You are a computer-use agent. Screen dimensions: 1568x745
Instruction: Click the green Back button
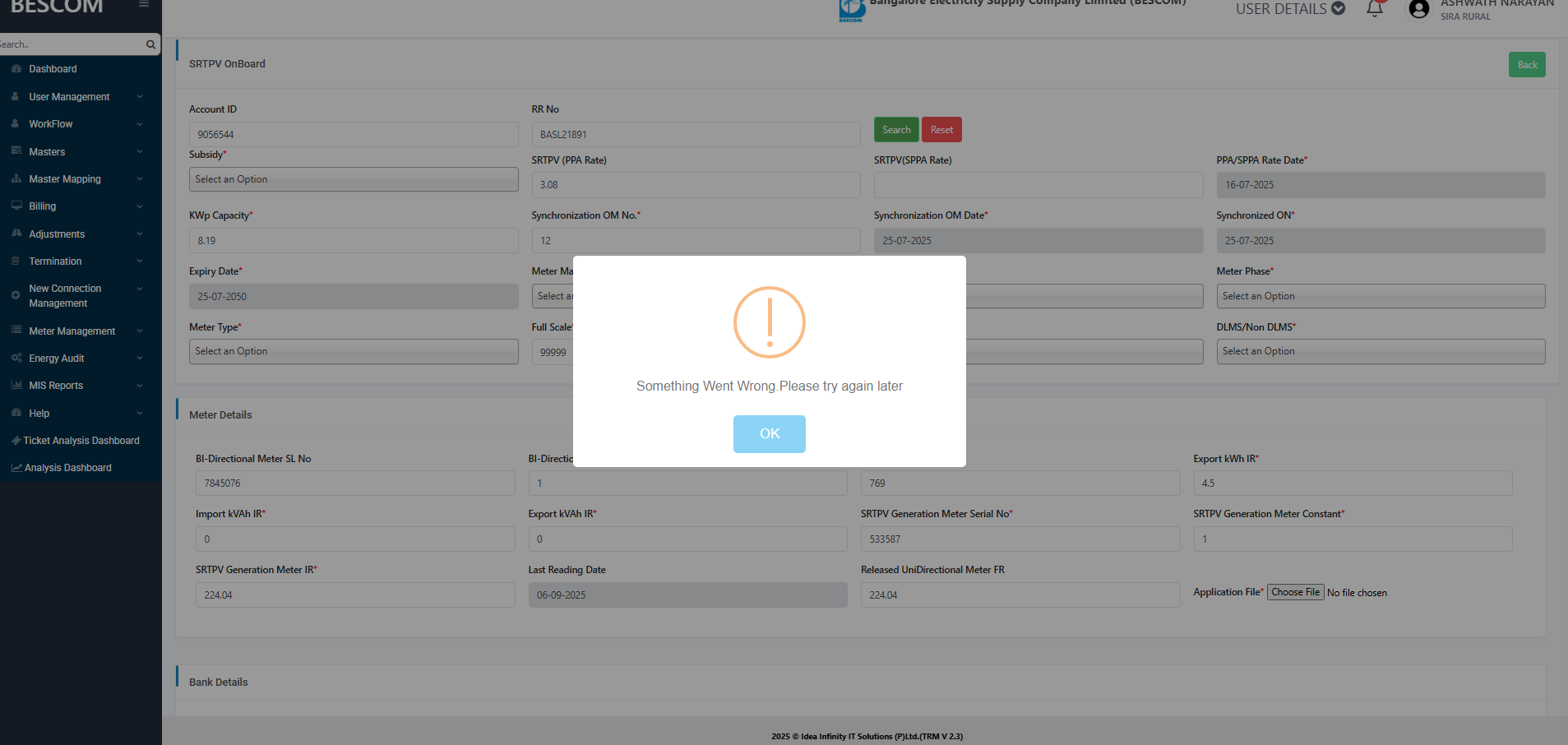pyautogui.click(x=1527, y=65)
